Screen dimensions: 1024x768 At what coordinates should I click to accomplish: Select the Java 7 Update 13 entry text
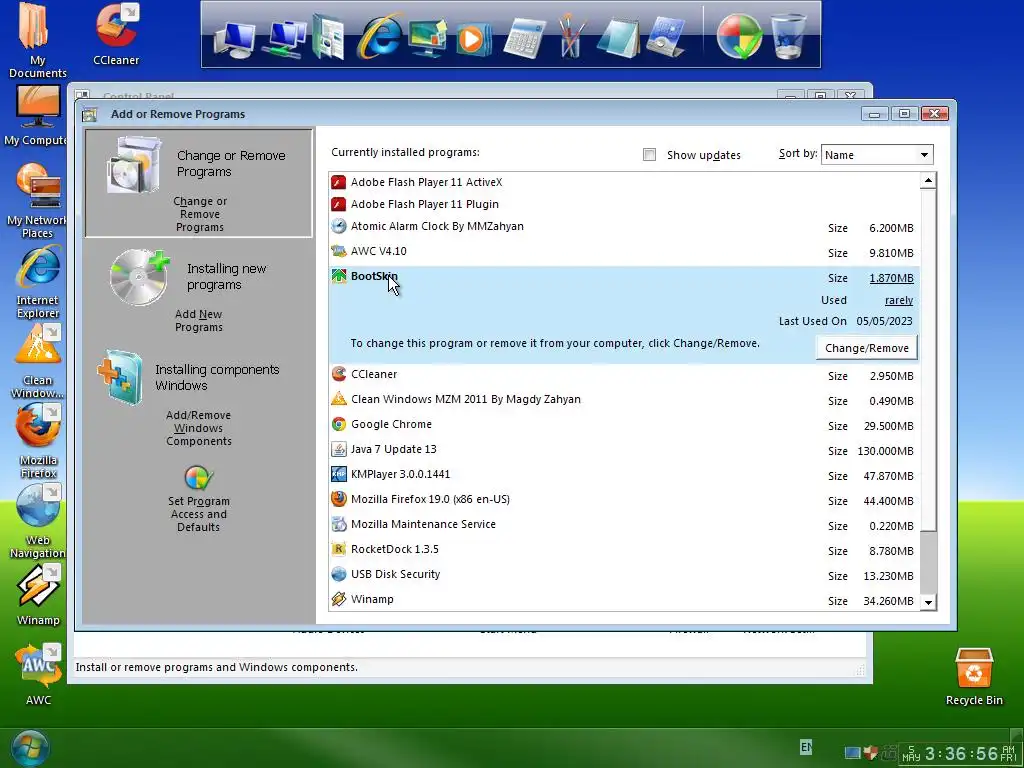[x=394, y=449]
